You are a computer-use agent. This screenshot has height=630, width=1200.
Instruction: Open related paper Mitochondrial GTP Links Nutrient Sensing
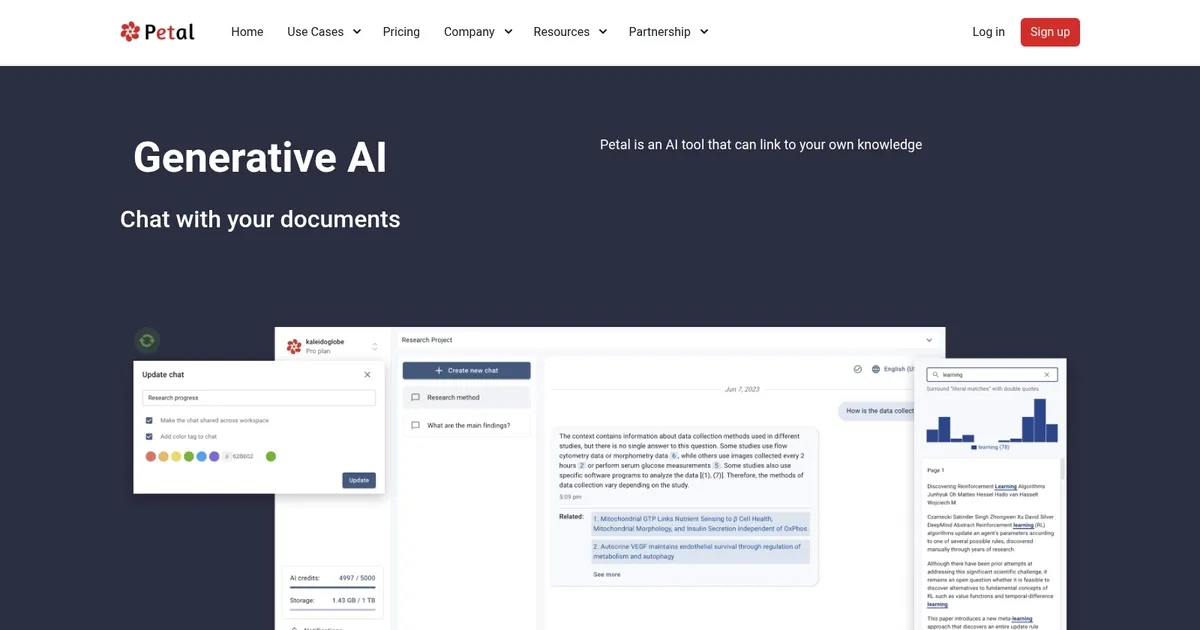700,524
